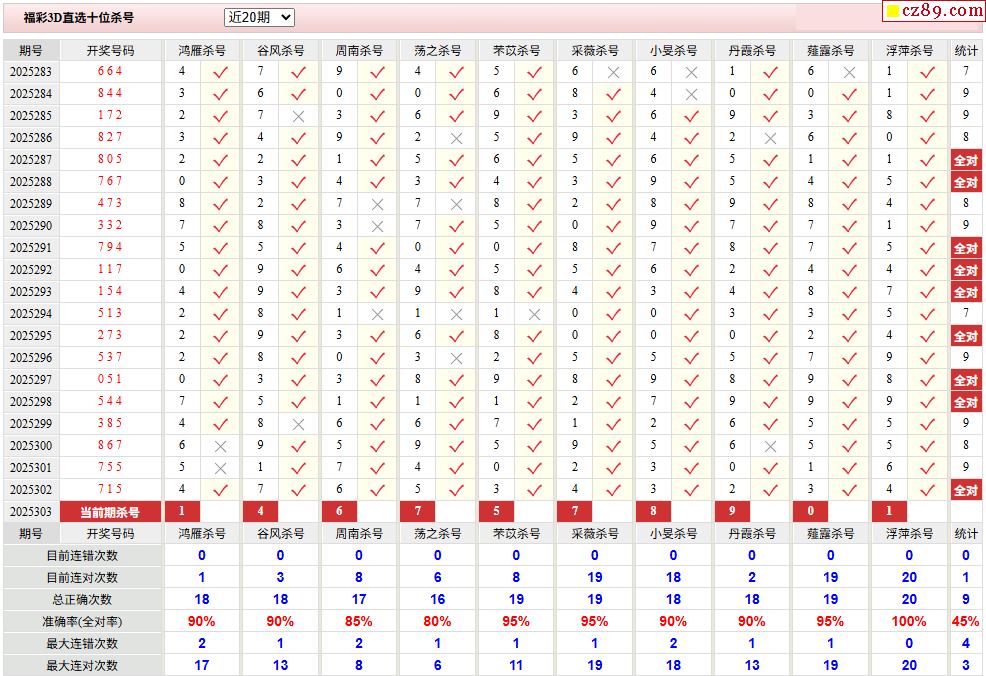Select the red 当前期杀号 label

coord(110,512)
